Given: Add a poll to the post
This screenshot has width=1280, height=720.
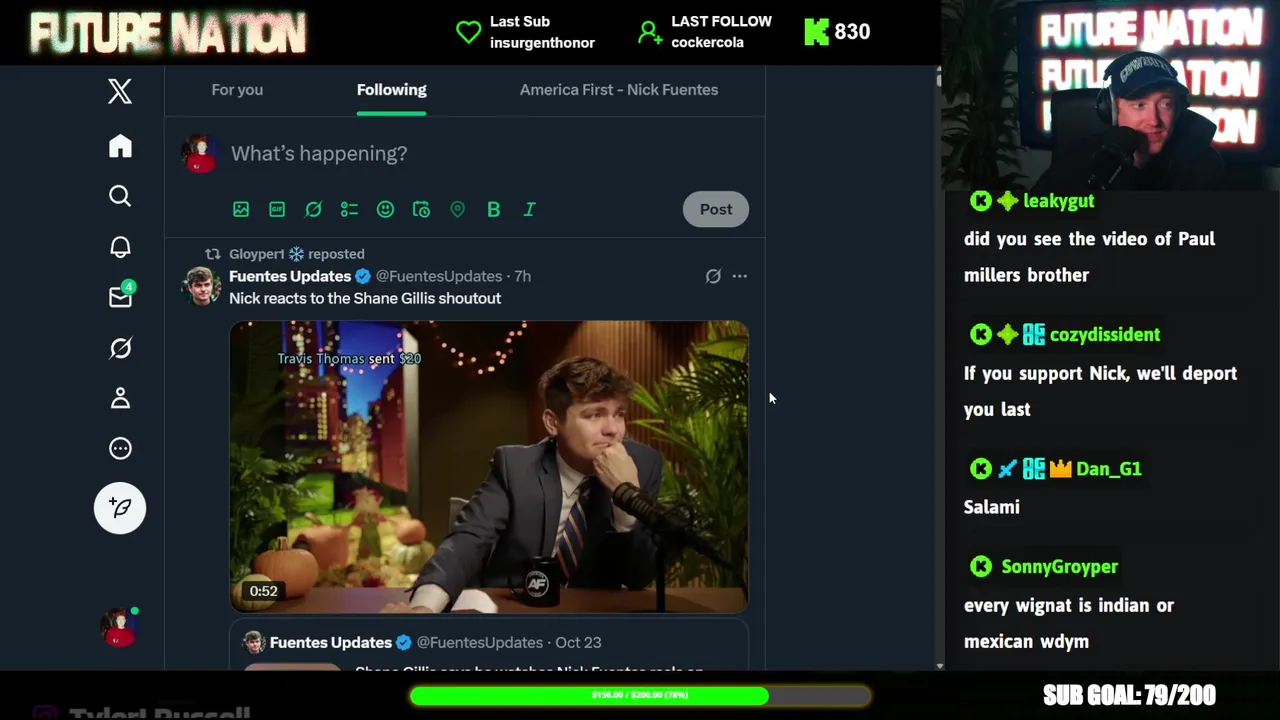Looking at the screenshot, I should click(349, 209).
